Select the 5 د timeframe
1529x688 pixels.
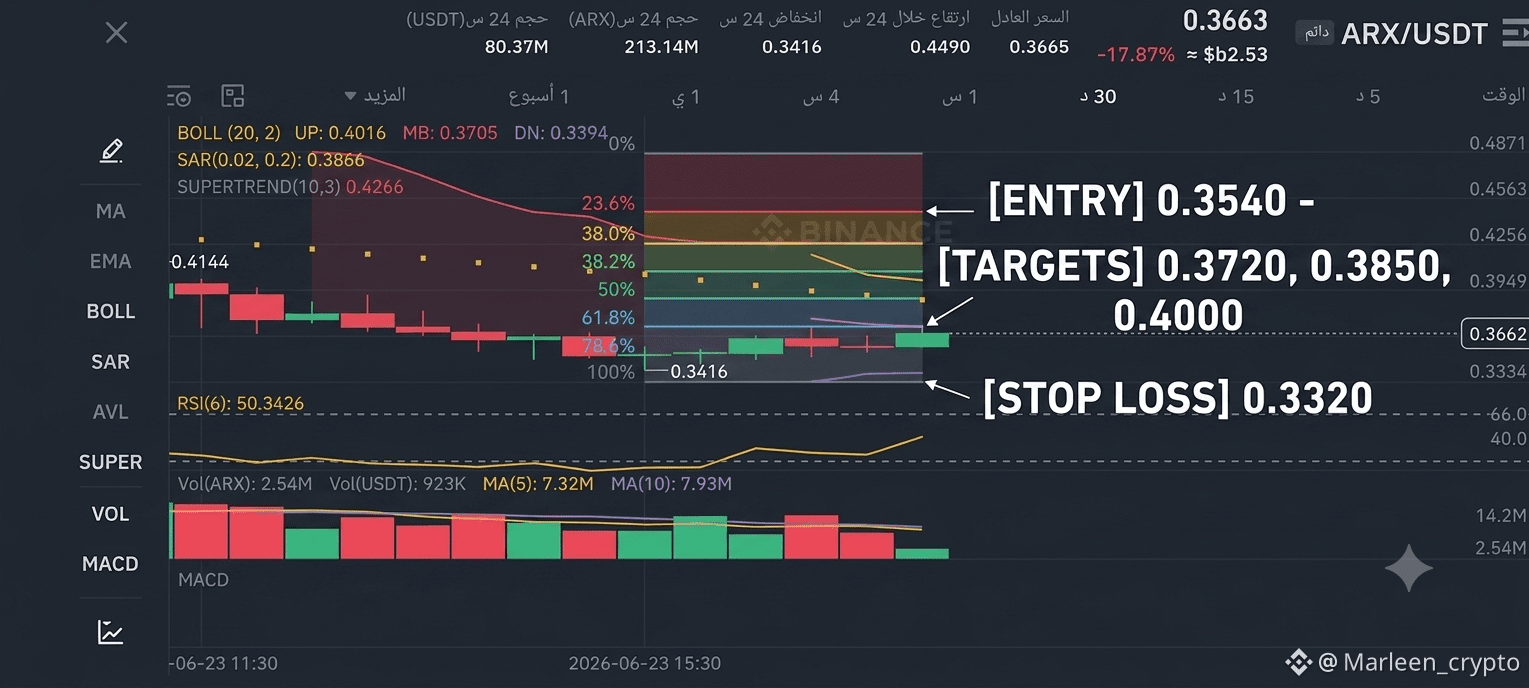point(1368,96)
